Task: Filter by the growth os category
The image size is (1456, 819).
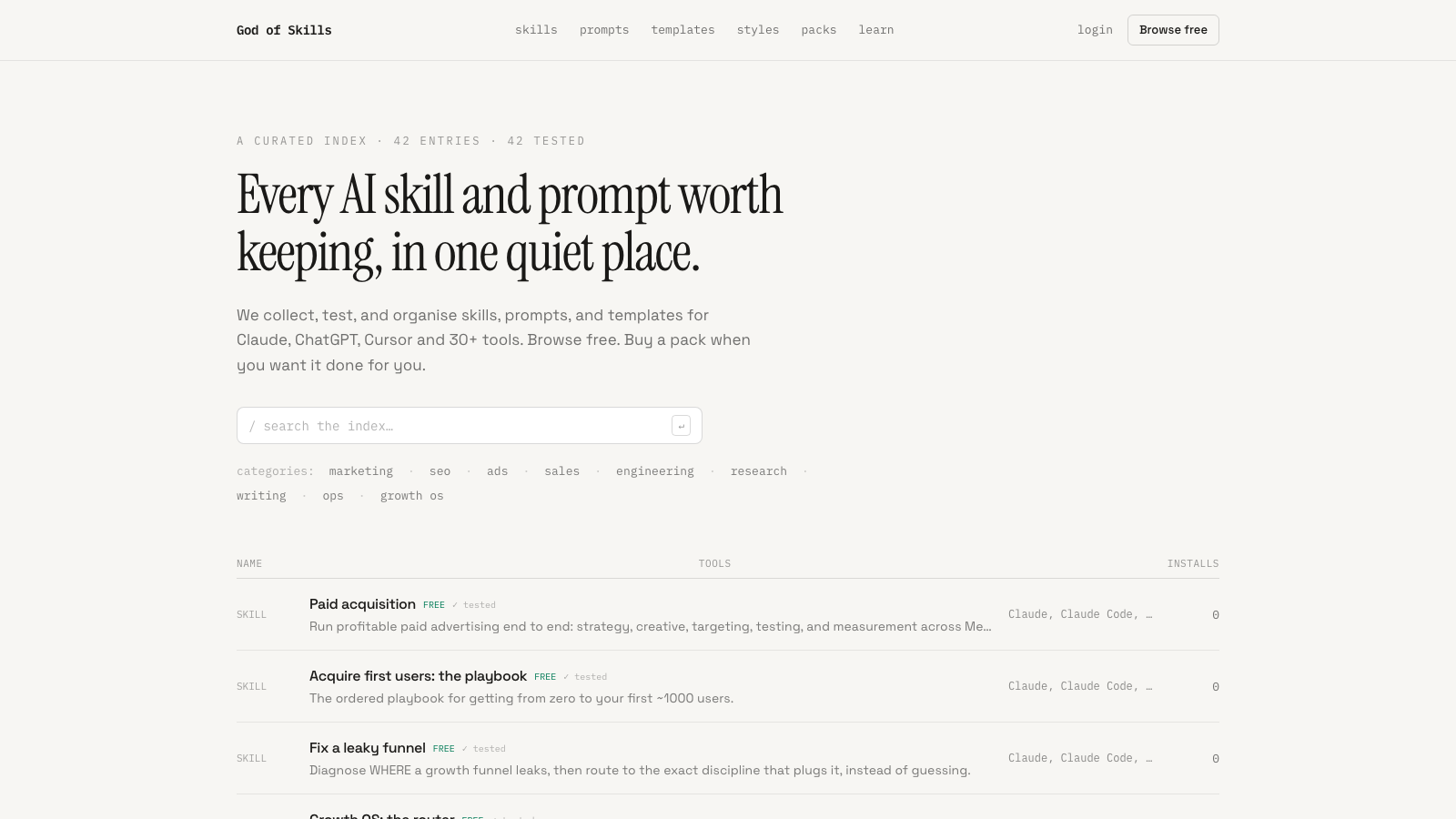Action: [412, 496]
